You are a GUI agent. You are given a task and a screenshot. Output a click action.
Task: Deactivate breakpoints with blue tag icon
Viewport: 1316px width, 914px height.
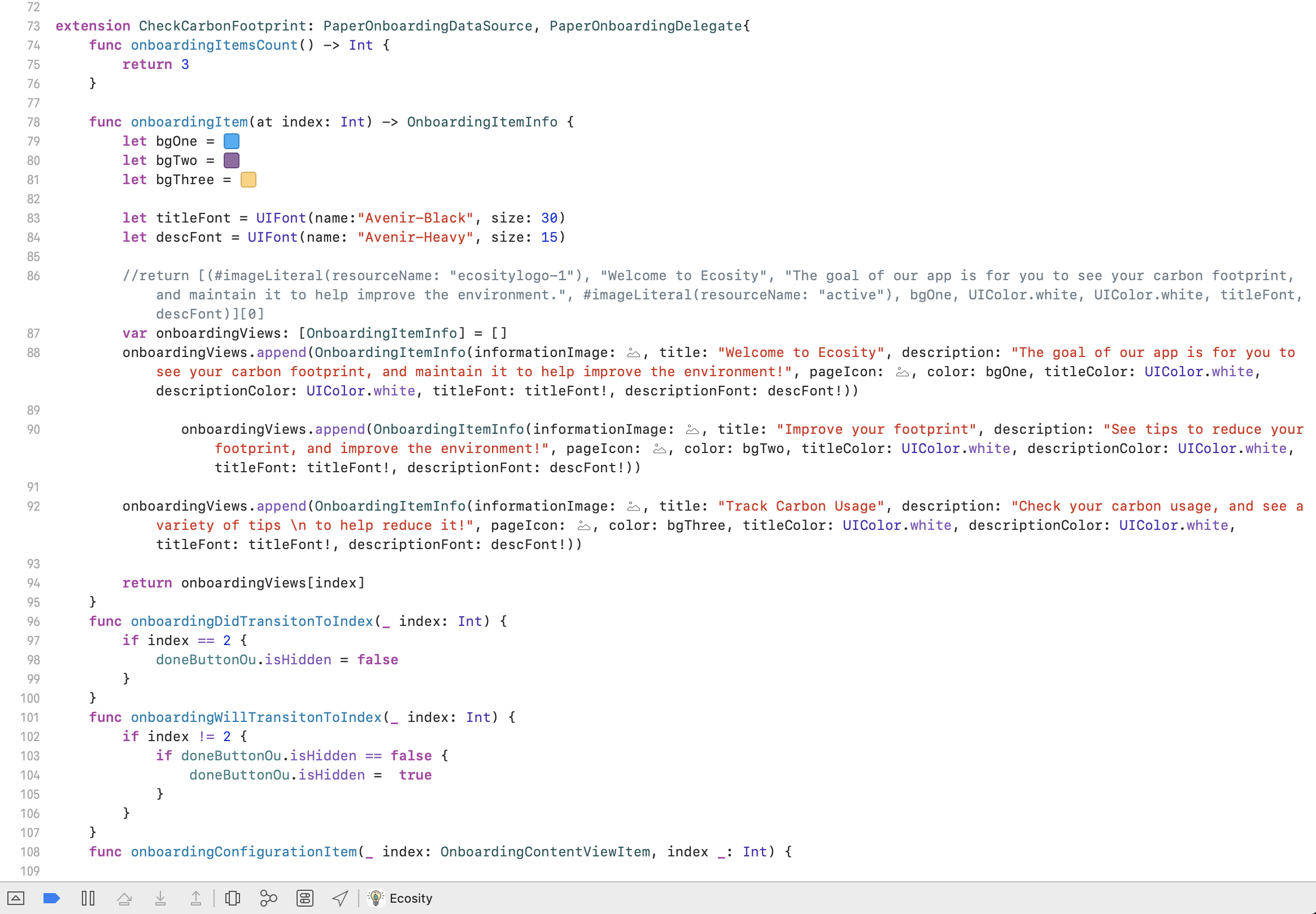pos(51,898)
